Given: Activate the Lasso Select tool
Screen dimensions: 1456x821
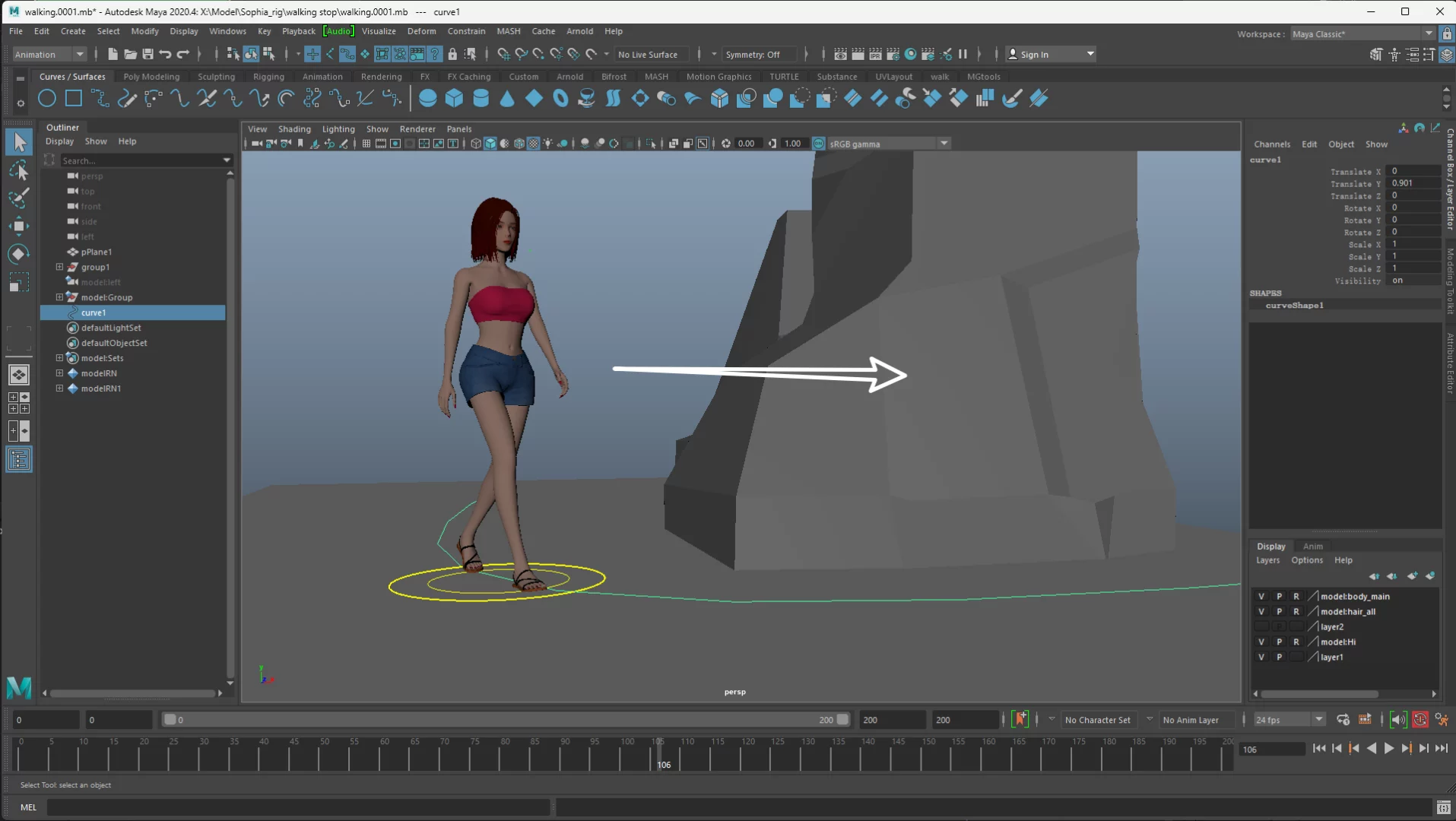Looking at the screenshot, I should pyautogui.click(x=19, y=170).
